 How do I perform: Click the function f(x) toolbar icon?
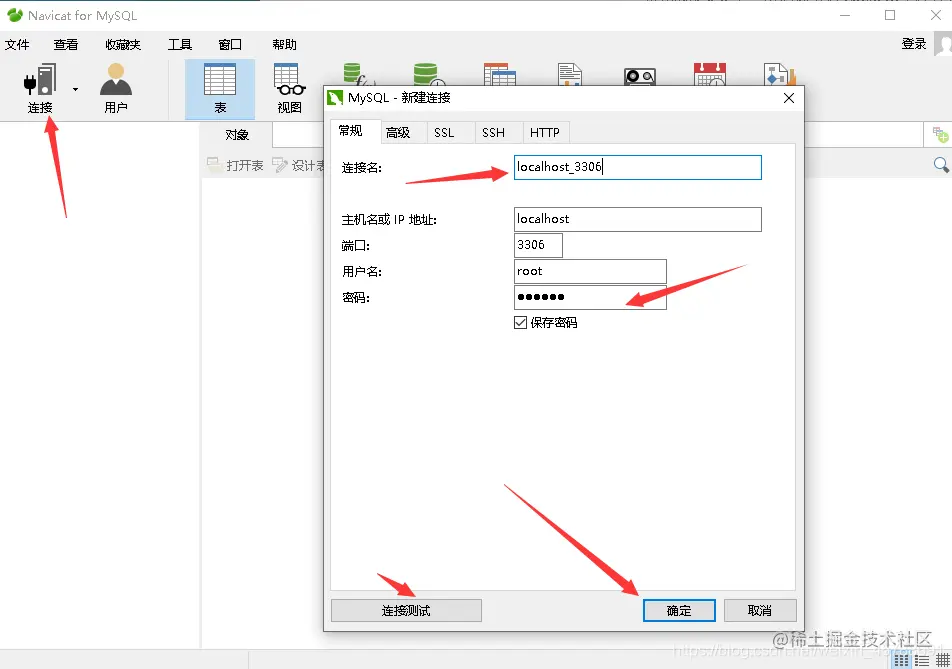pos(359,74)
